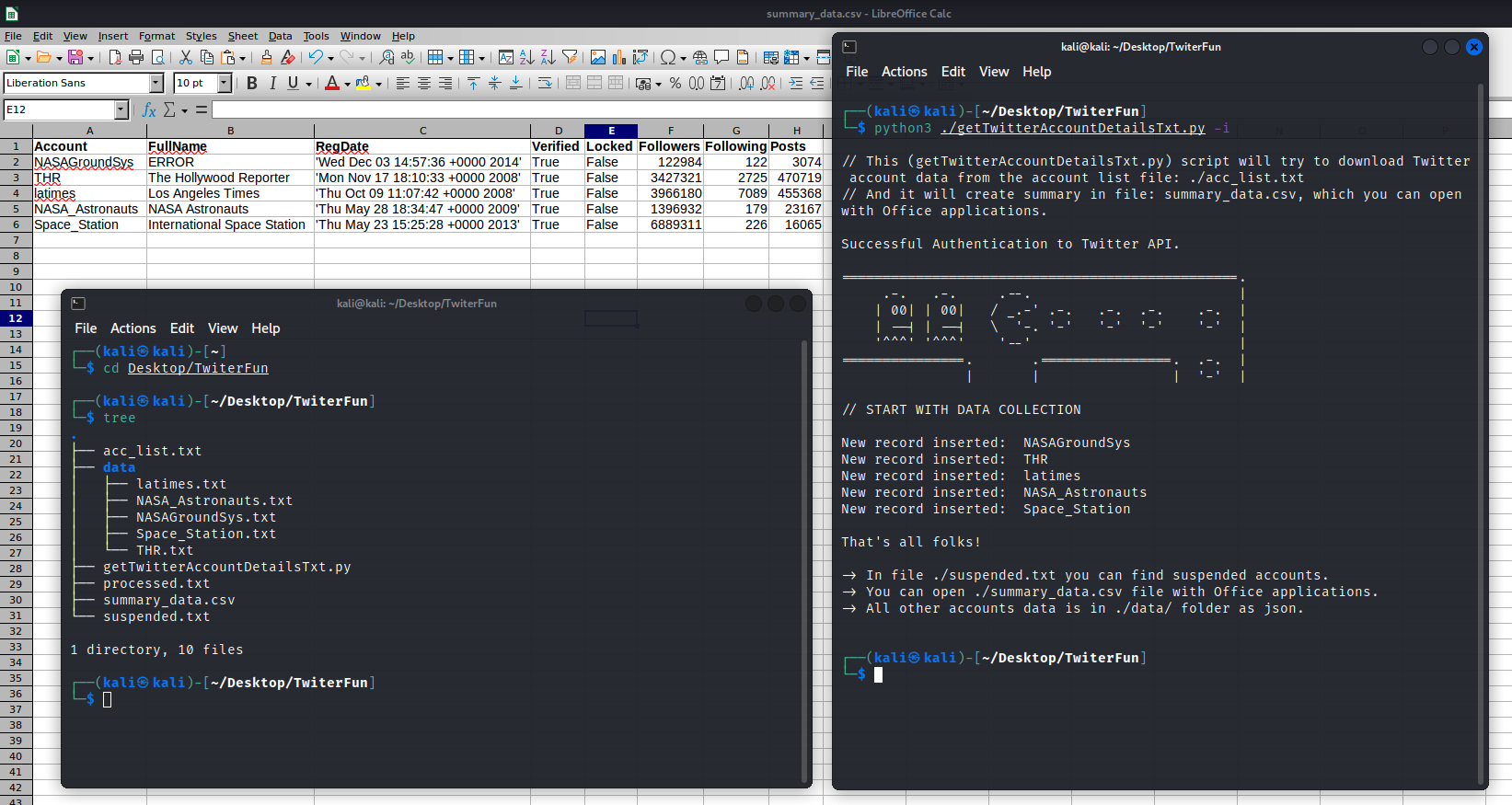Click the Sort dialog icon
The width and height of the screenshot is (1512, 805).
[505, 57]
